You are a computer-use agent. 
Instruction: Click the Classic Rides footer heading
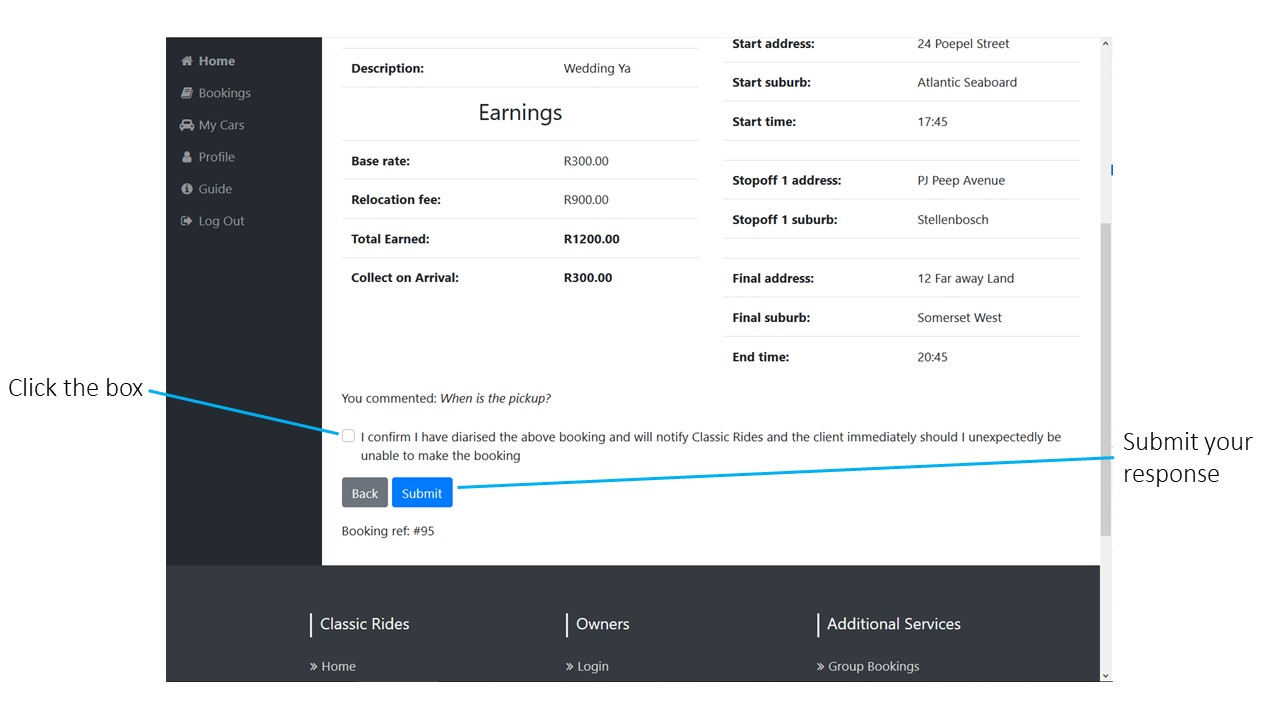point(365,624)
